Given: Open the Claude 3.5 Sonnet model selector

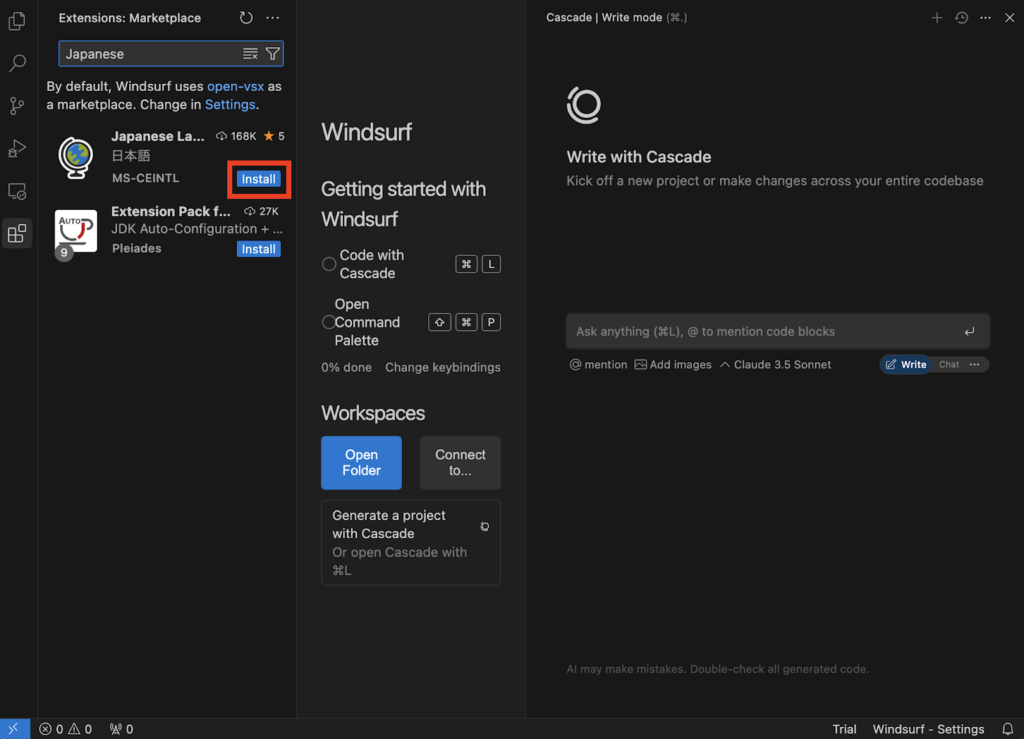Looking at the screenshot, I should click(776, 365).
